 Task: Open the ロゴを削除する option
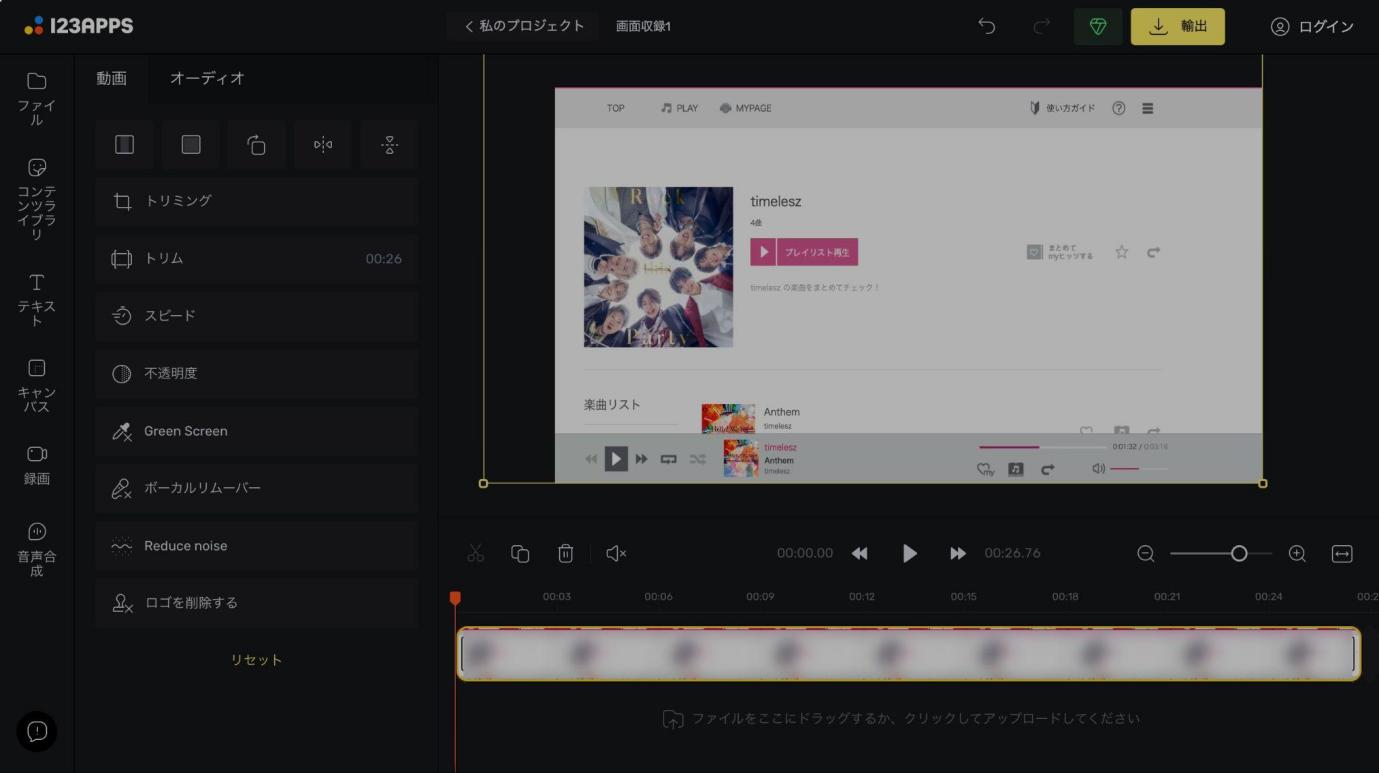pos(257,603)
